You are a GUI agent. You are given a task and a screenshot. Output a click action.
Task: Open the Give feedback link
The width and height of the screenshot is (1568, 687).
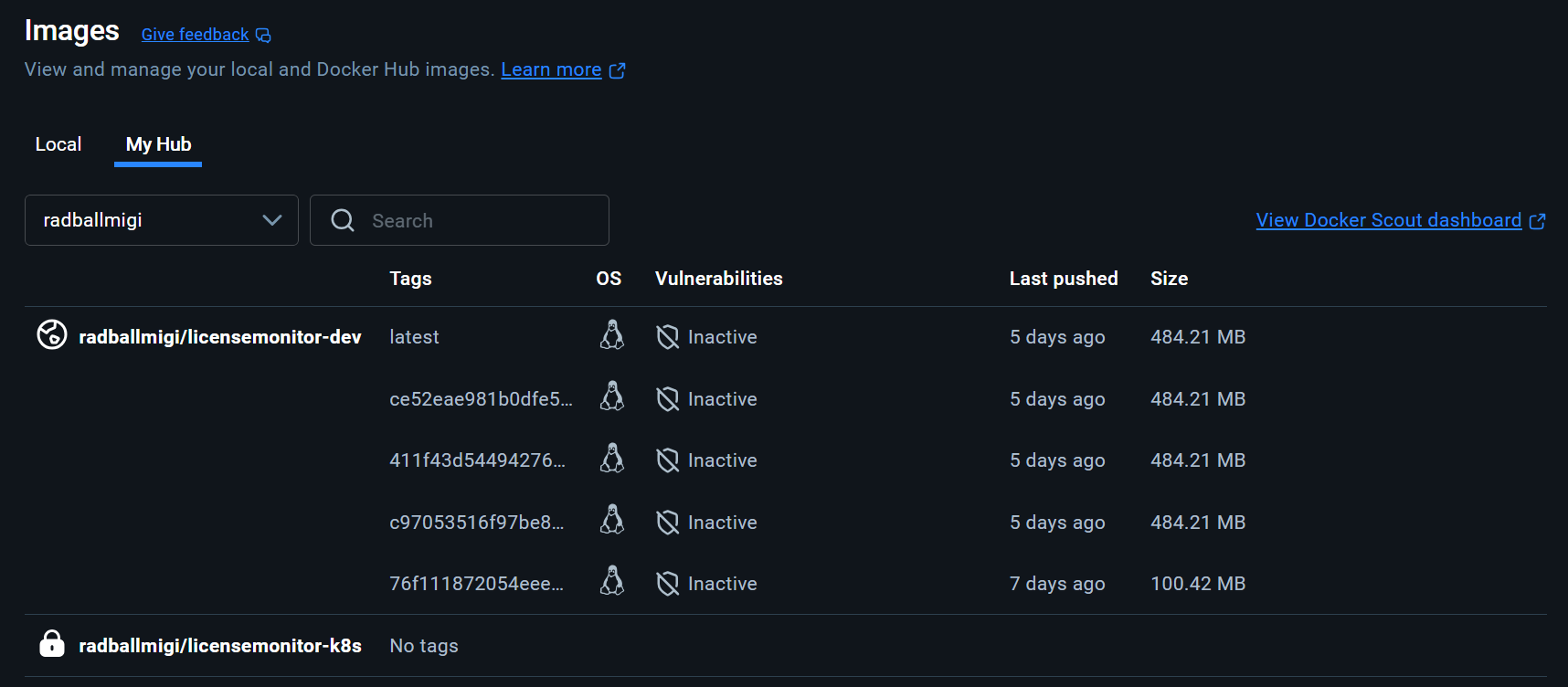(x=195, y=35)
